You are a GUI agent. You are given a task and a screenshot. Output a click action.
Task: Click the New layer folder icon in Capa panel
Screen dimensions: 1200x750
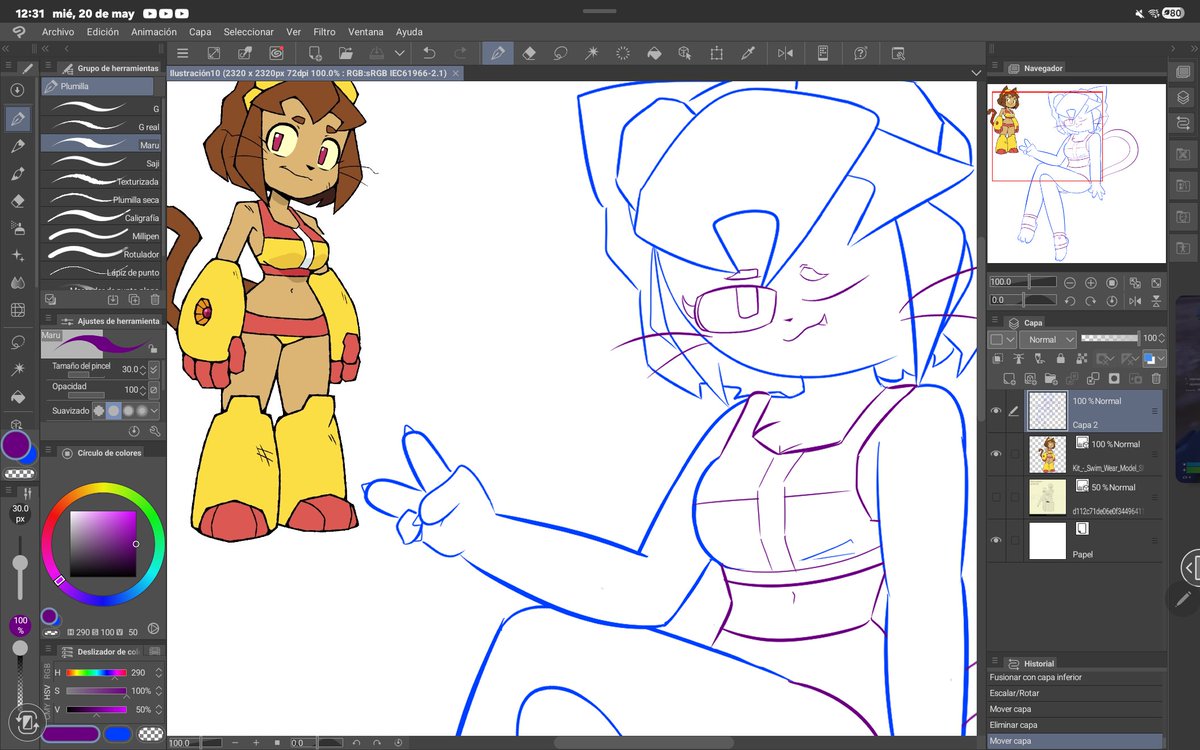coord(1051,379)
